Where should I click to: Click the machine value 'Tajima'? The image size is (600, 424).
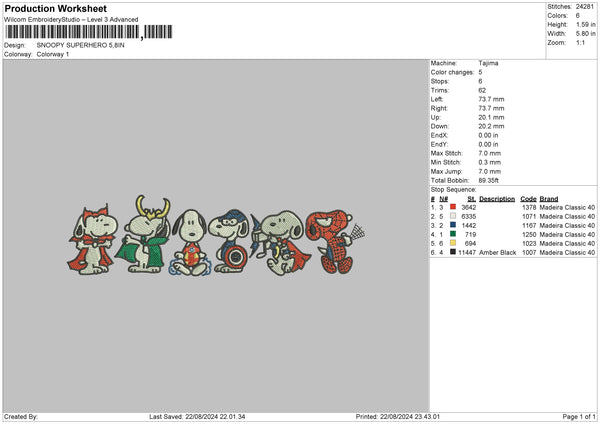click(x=488, y=63)
